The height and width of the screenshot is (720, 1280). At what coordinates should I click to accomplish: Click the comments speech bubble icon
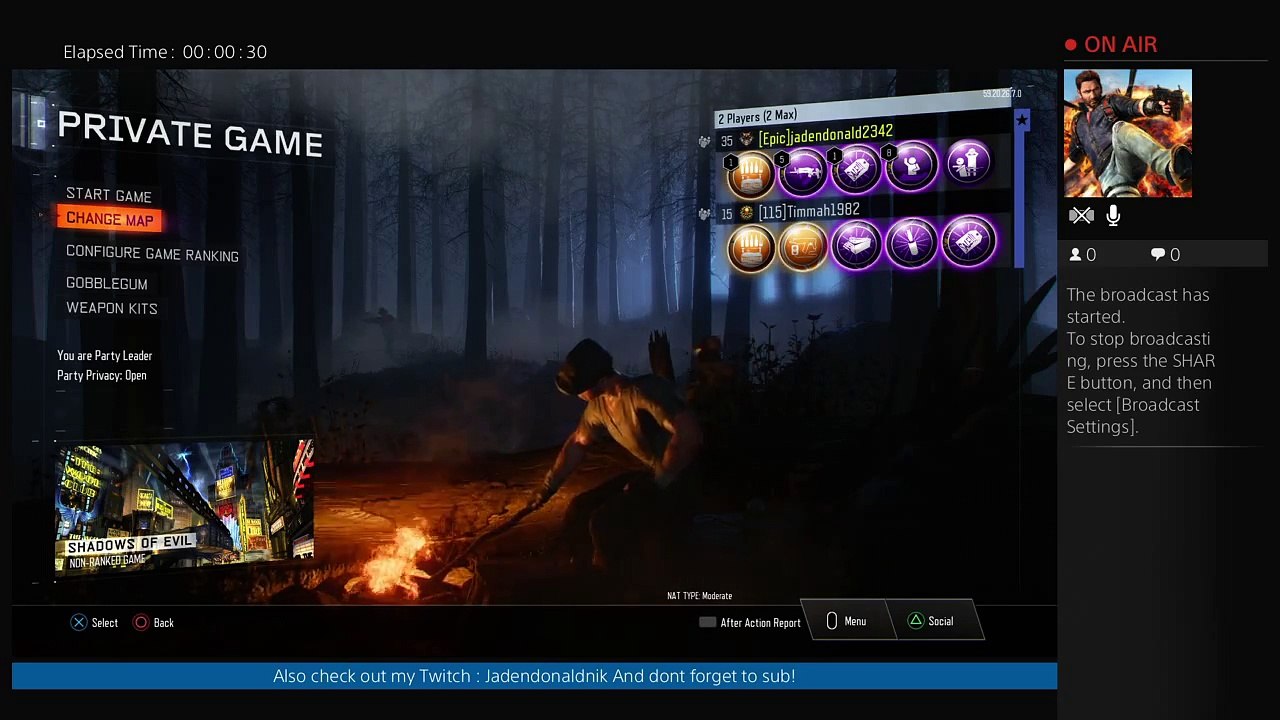(x=1158, y=255)
